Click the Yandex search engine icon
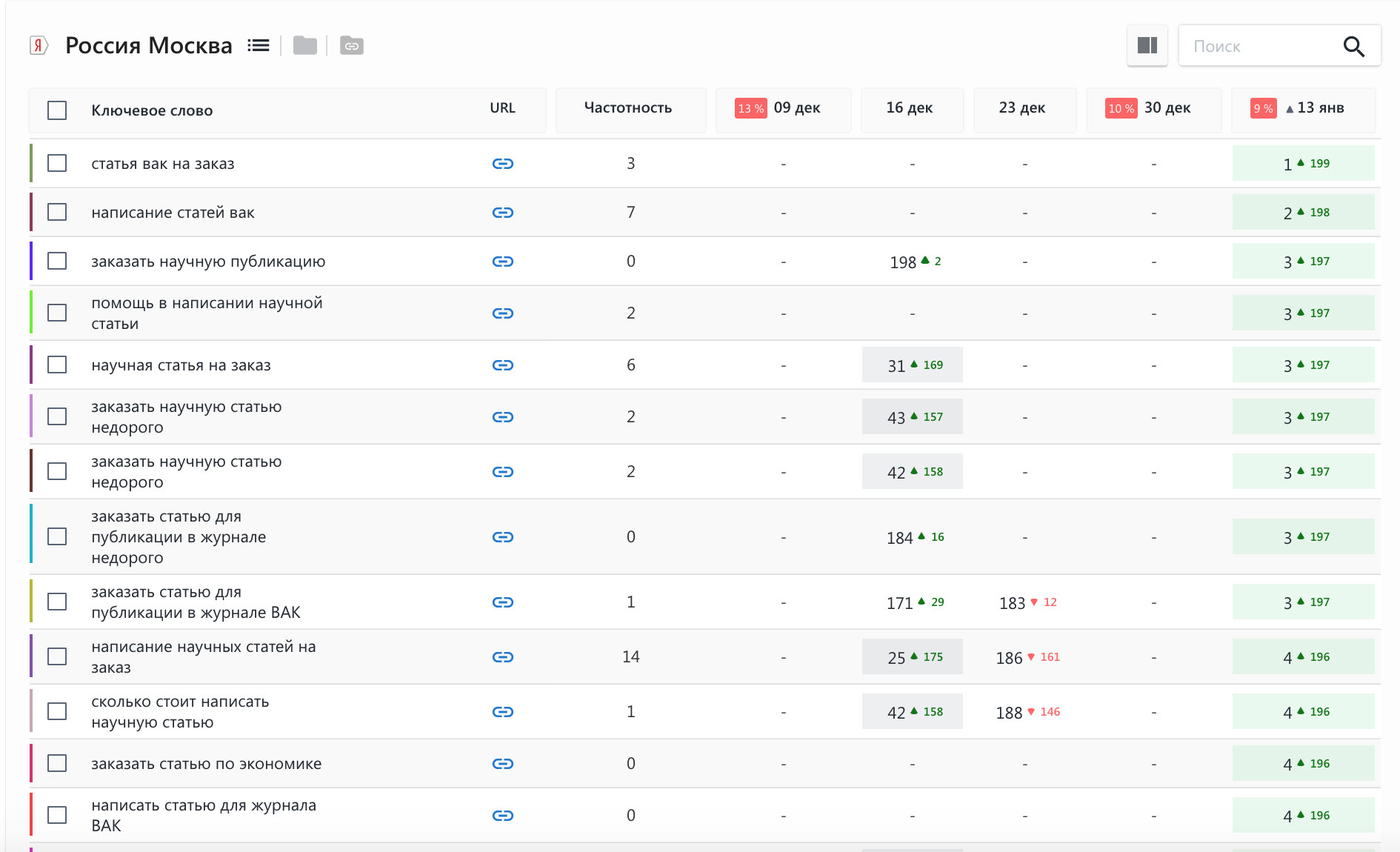The height and width of the screenshot is (852, 1400). coord(39,46)
